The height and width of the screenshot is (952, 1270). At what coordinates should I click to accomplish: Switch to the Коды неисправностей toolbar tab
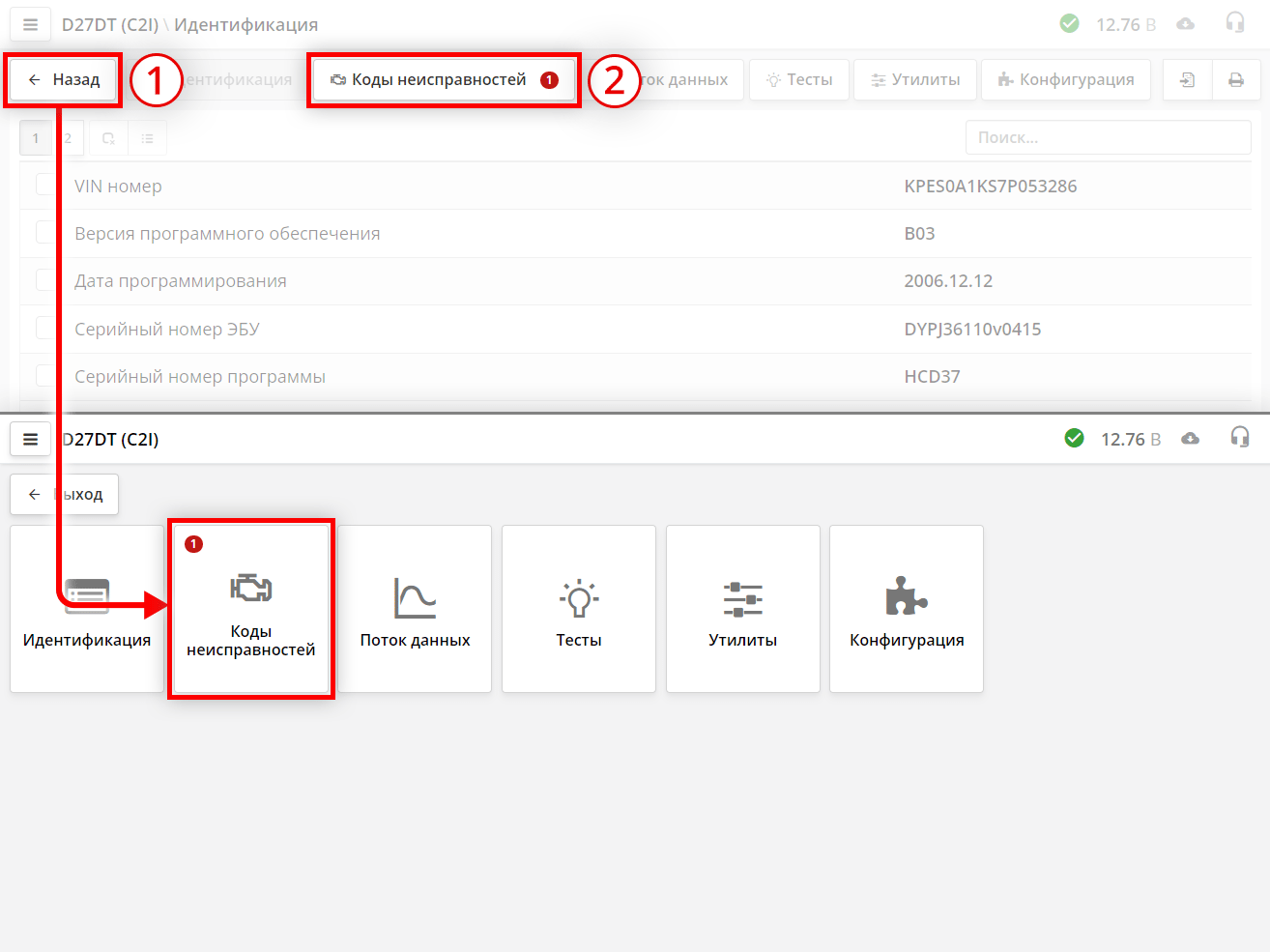[x=444, y=80]
